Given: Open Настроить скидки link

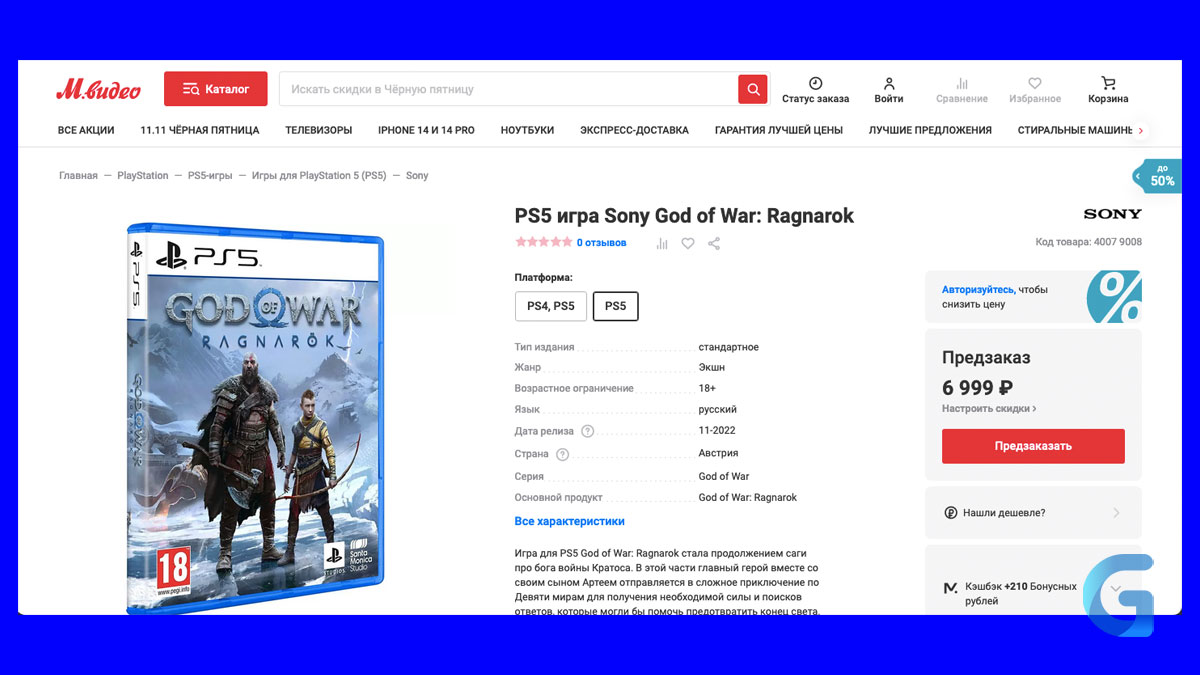Looking at the screenshot, I should coord(989,409).
